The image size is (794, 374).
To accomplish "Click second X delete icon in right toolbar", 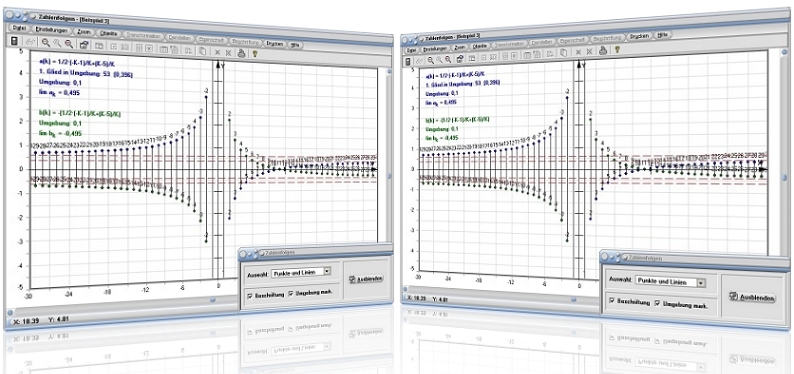I will coord(589,51).
